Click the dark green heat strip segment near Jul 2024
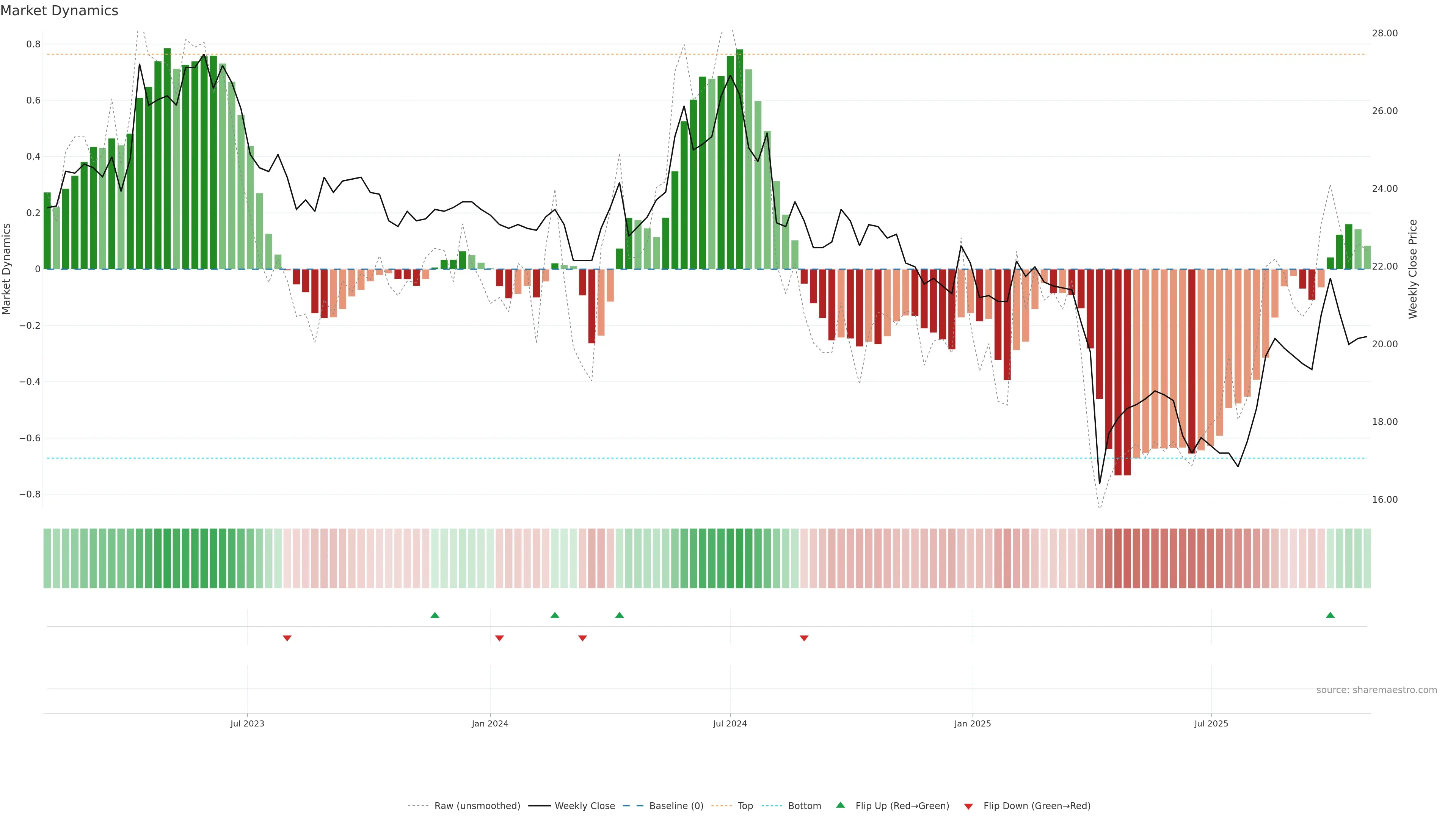Viewport: 1456px width, 819px height. pyautogui.click(x=730, y=558)
